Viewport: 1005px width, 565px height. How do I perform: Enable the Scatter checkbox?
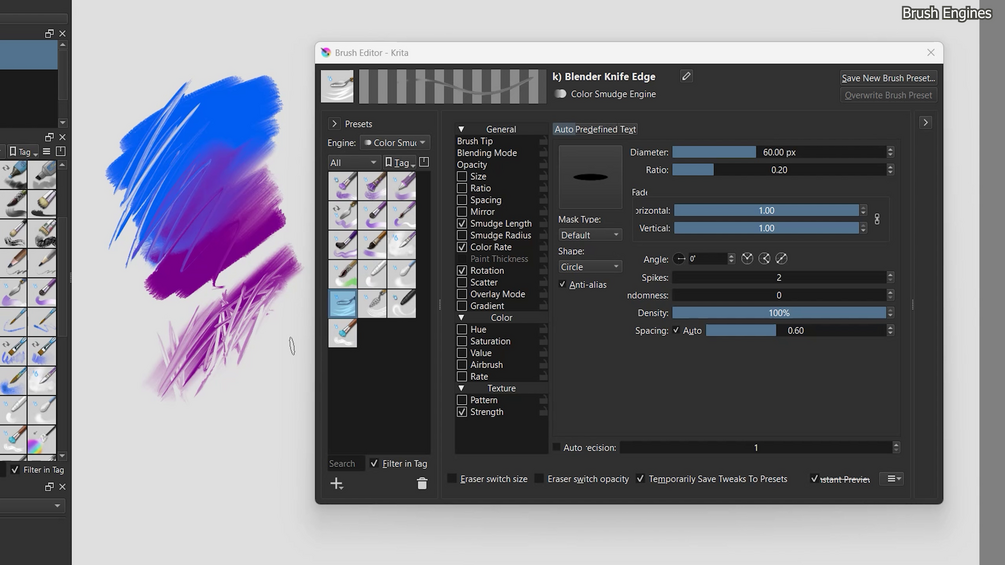(461, 282)
